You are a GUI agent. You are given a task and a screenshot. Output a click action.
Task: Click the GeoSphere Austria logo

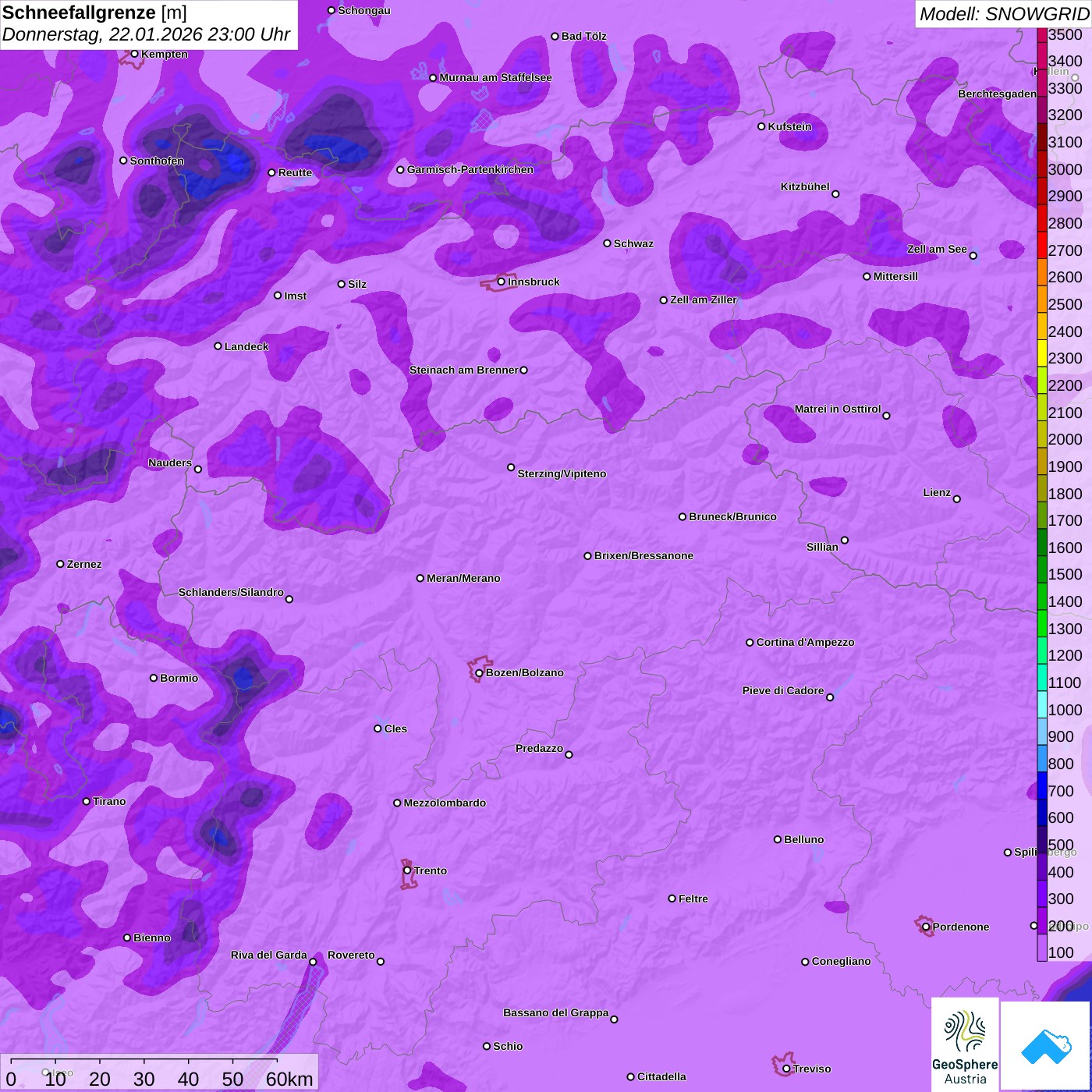click(x=965, y=1045)
